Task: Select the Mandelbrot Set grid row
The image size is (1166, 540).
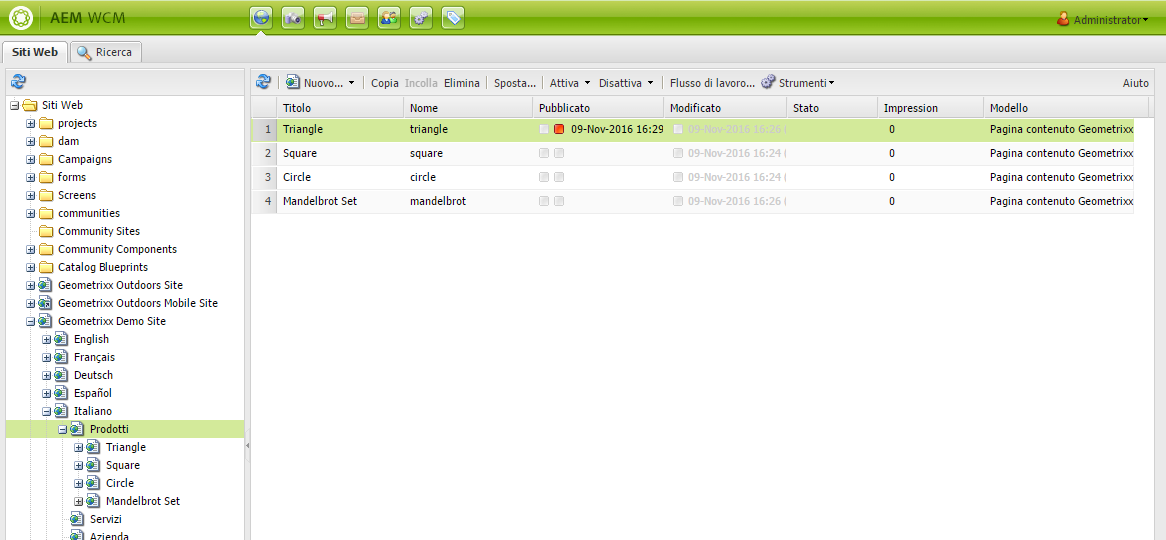Action: point(692,202)
